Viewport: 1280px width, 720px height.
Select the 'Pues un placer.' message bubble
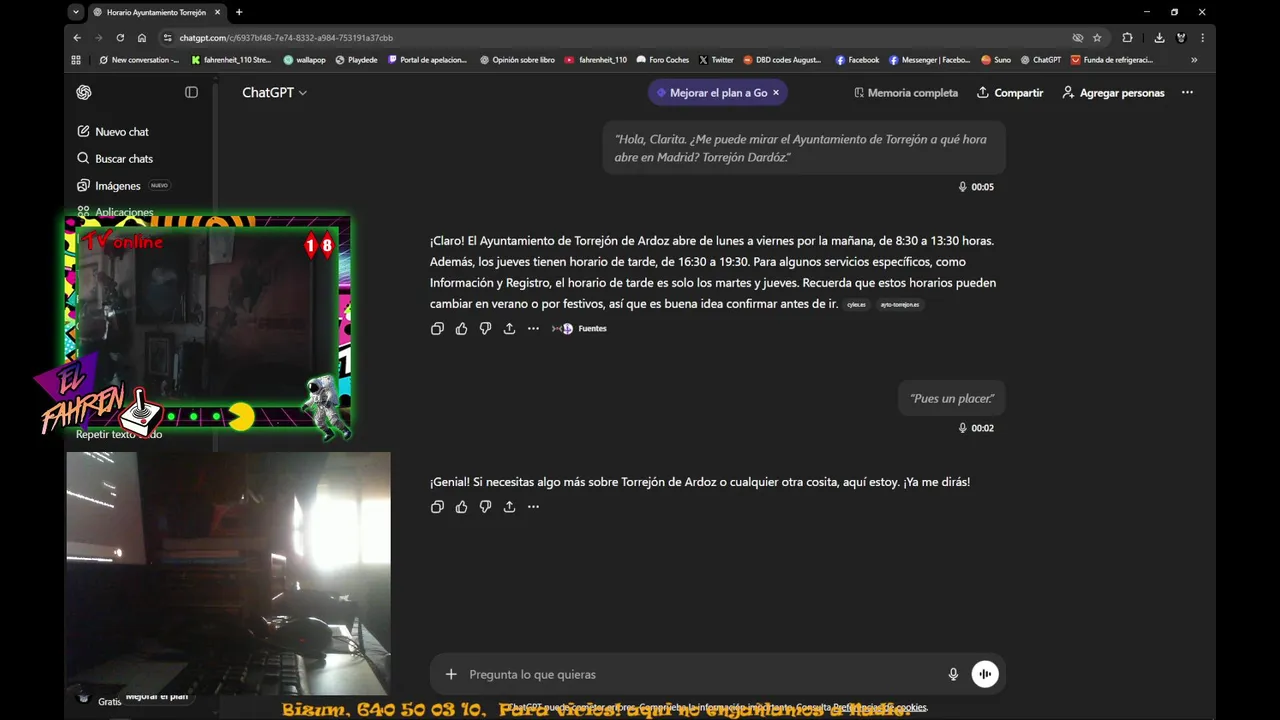point(952,398)
